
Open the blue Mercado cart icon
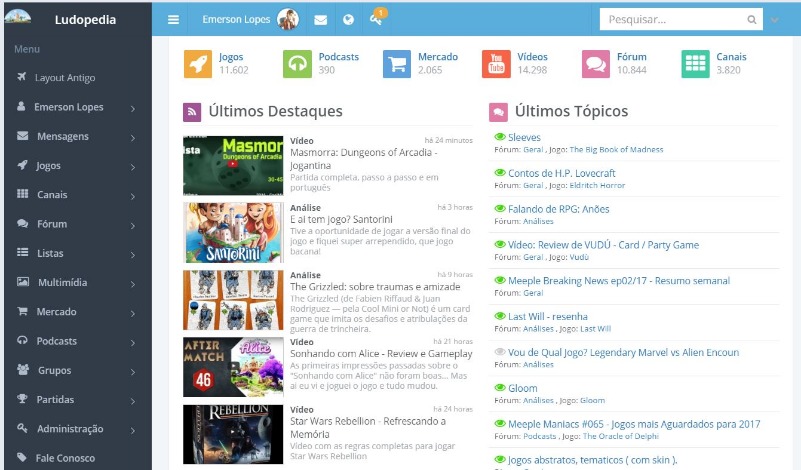coord(397,64)
